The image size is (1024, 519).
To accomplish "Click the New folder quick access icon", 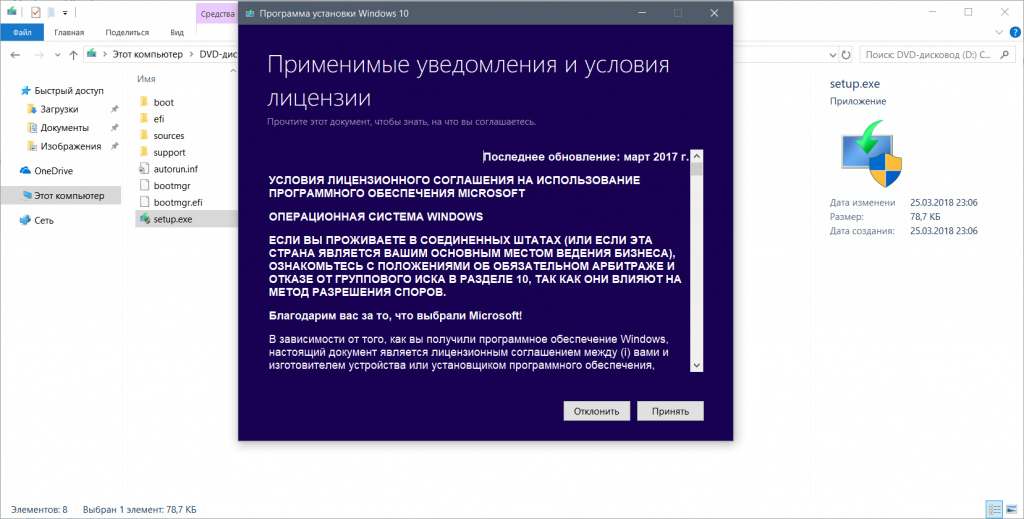I will [x=51, y=12].
